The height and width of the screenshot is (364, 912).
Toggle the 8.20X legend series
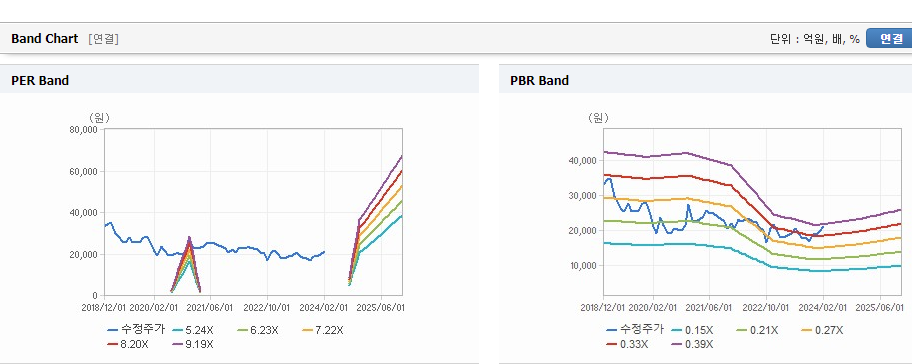(127, 344)
